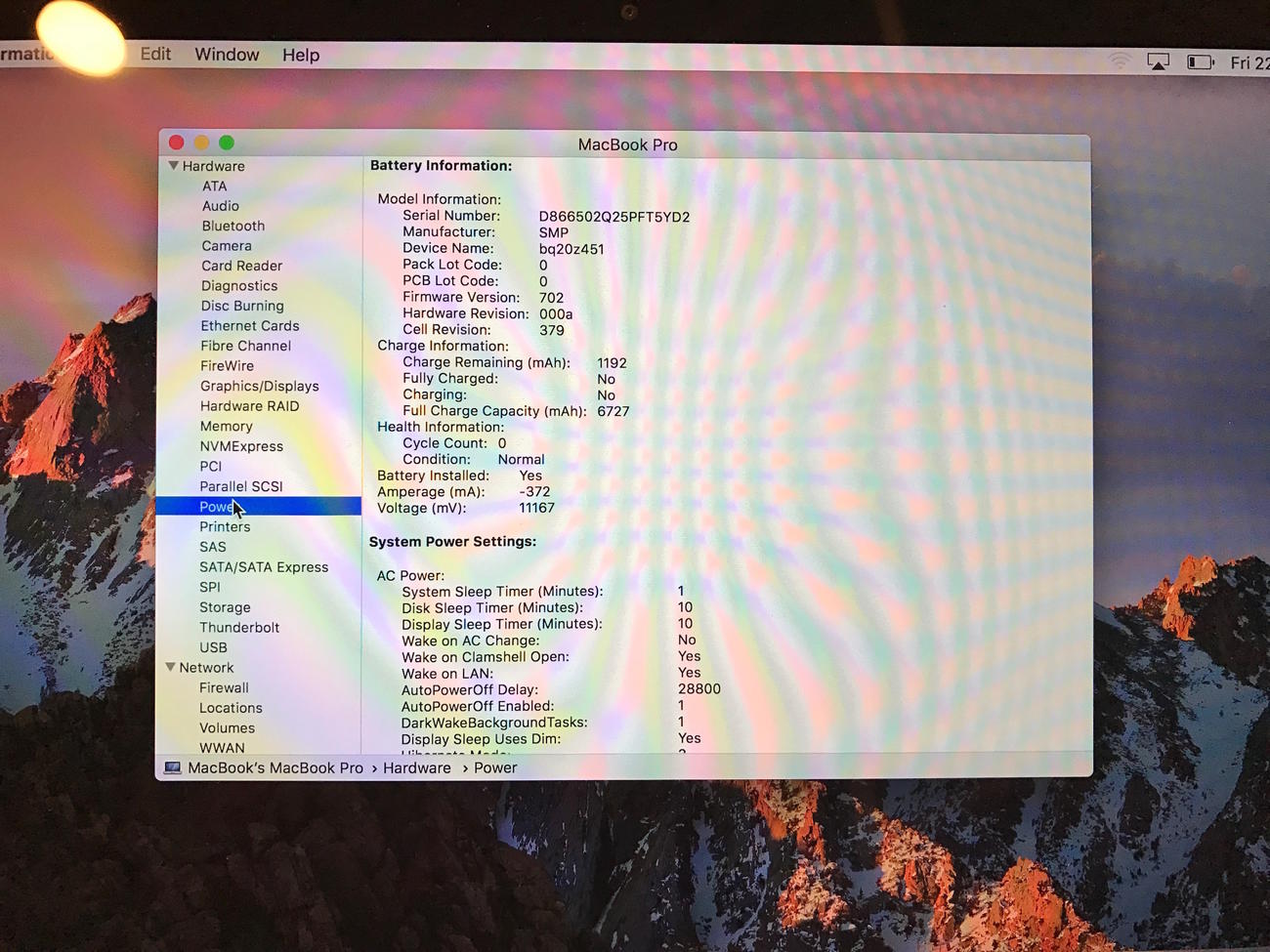The image size is (1270, 952).
Task: Select Storage in the sidebar
Action: tap(225, 607)
